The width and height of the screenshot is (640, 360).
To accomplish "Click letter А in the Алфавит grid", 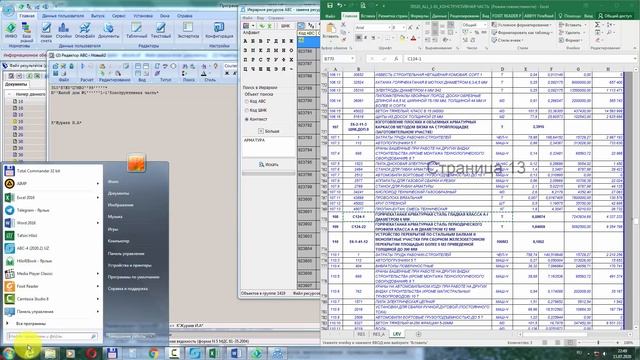I will click(x=245, y=41).
